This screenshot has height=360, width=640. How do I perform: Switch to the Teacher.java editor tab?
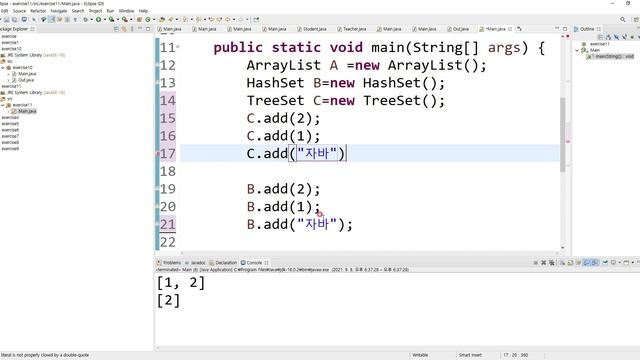pos(352,29)
